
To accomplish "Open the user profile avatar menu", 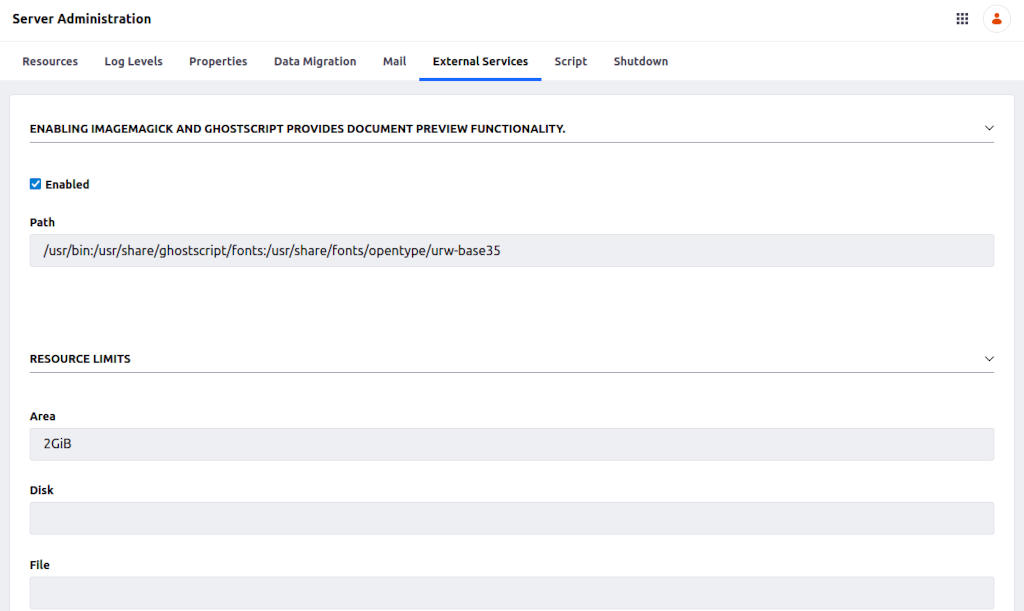I will tap(996, 19).
